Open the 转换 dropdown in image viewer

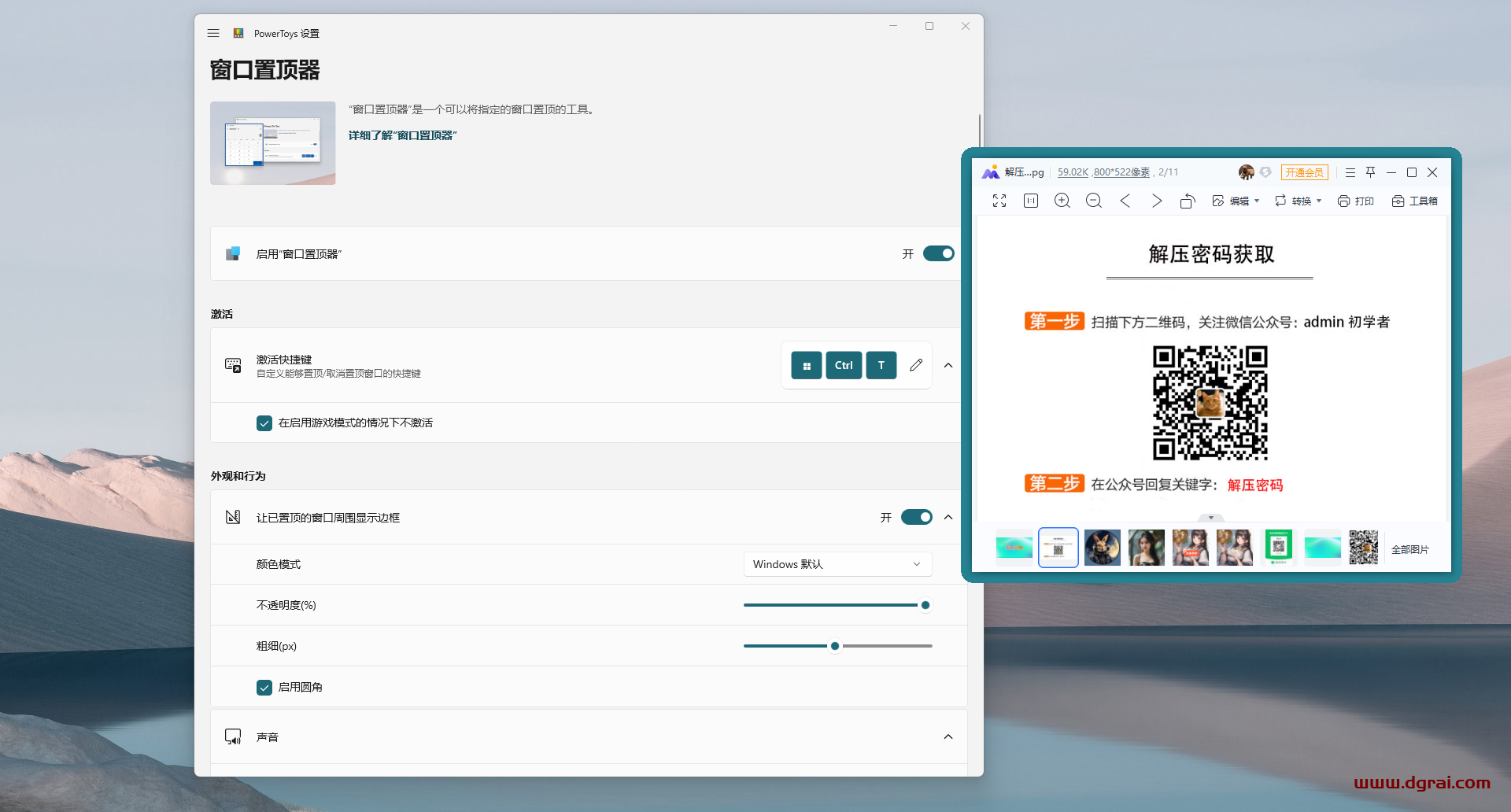click(1298, 201)
